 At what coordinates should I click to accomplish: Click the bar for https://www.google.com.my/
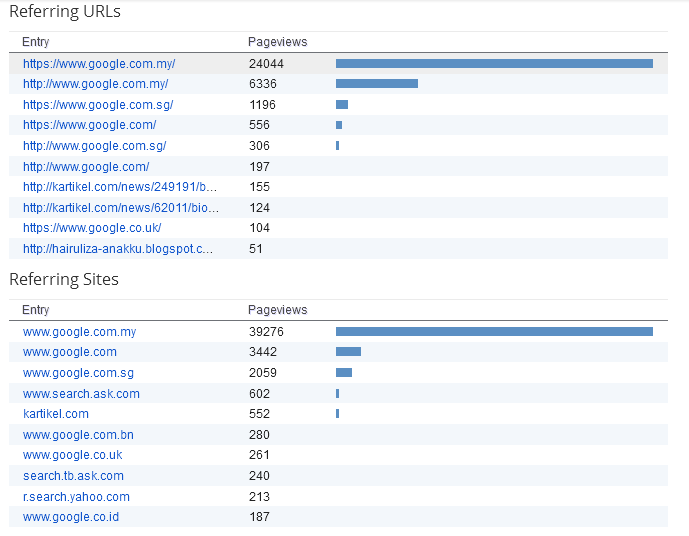tap(494, 64)
